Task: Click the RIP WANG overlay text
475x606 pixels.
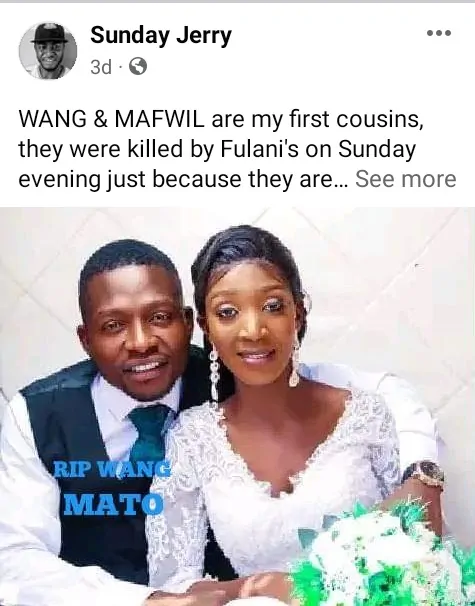Action: tap(112, 470)
